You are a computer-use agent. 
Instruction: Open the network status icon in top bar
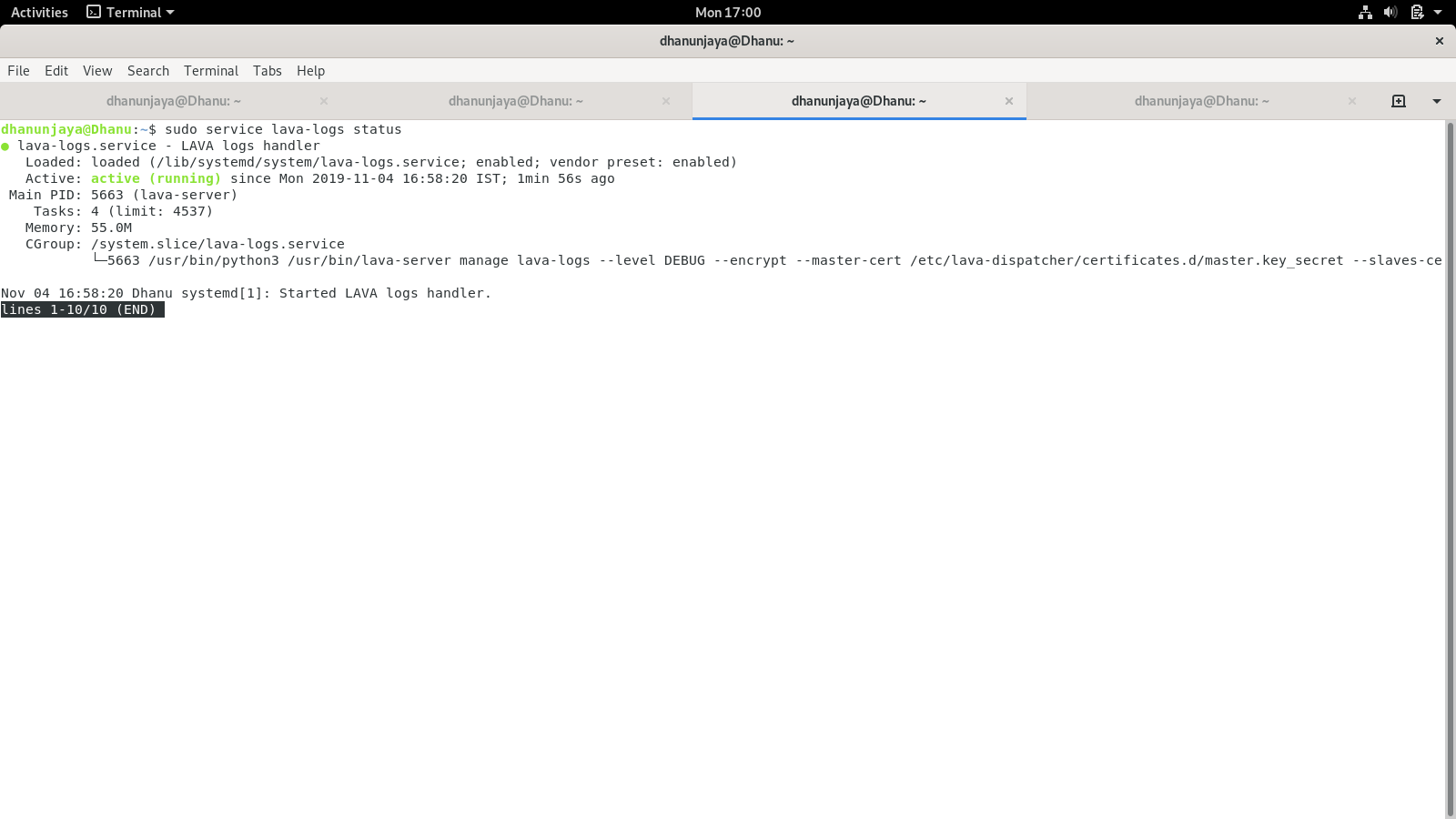(x=1365, y=12)
